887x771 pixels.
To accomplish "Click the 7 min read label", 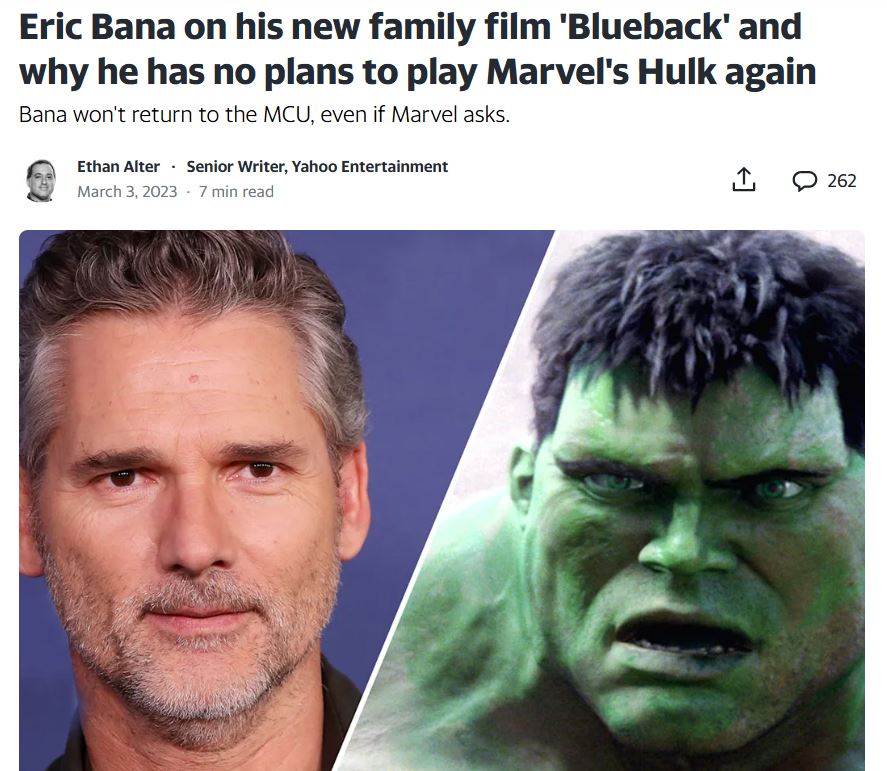I will (236, 192).
